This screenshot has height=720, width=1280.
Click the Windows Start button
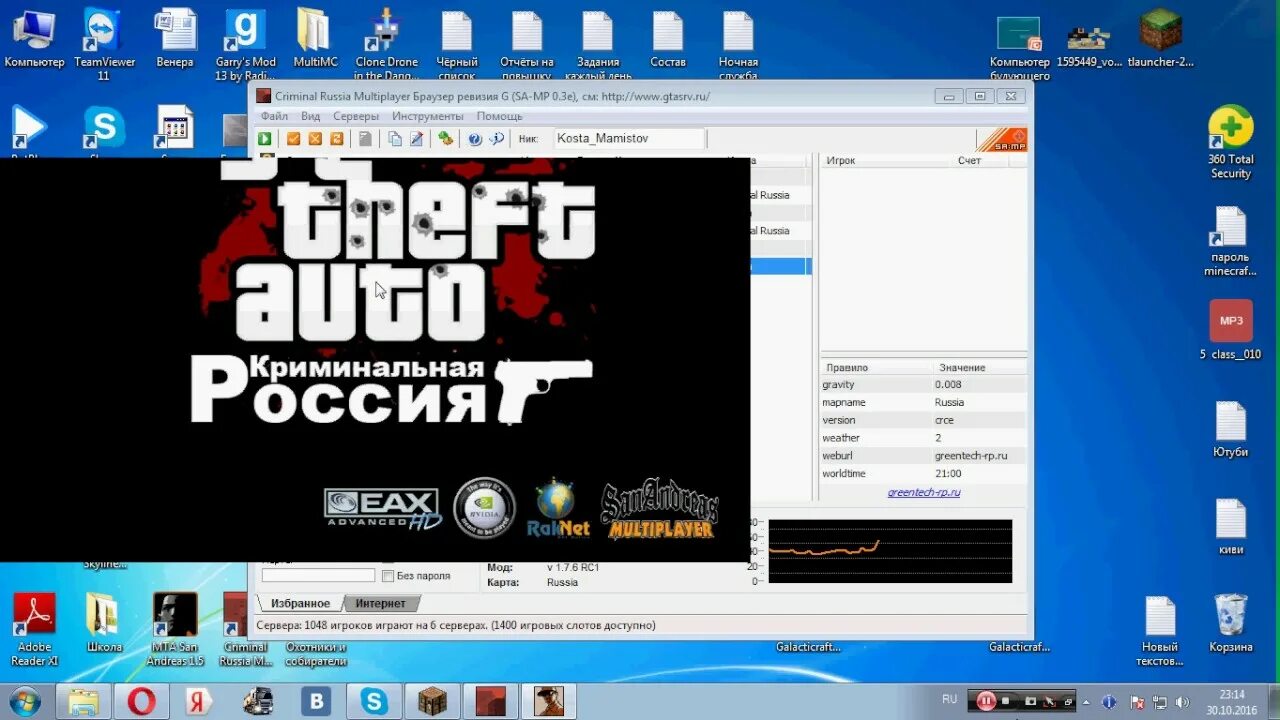24,701
